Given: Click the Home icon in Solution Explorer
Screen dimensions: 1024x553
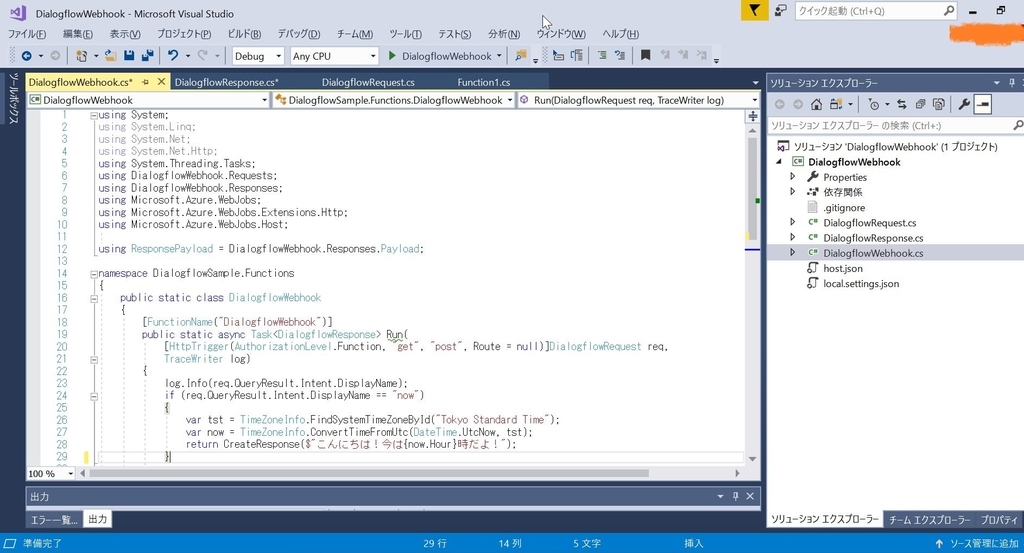Looking at the screenshot, I should tap(816, 104).
